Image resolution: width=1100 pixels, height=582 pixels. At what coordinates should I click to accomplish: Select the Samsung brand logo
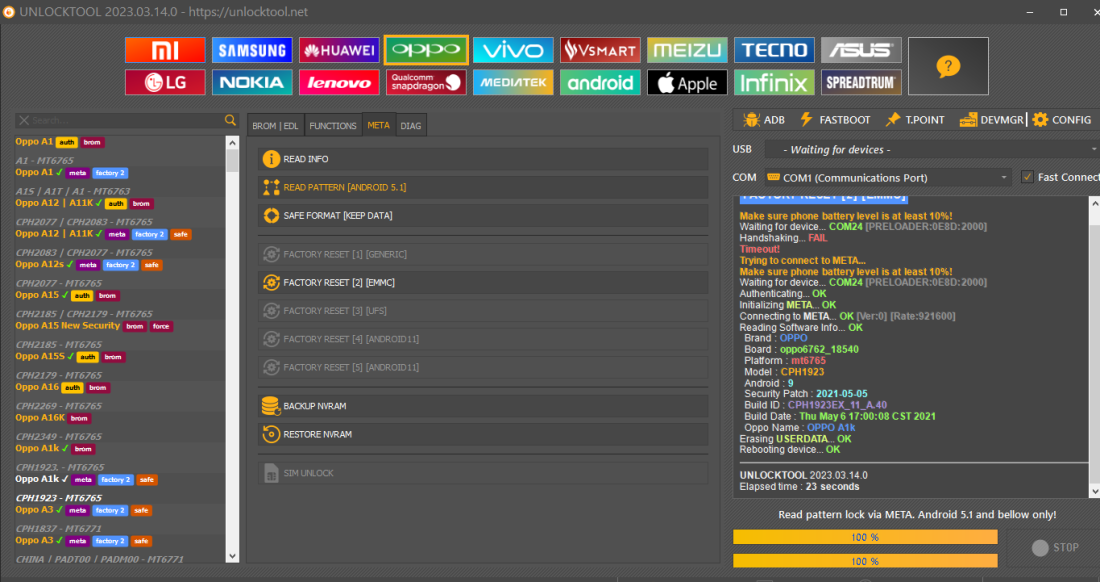click(x=252, y=50)
